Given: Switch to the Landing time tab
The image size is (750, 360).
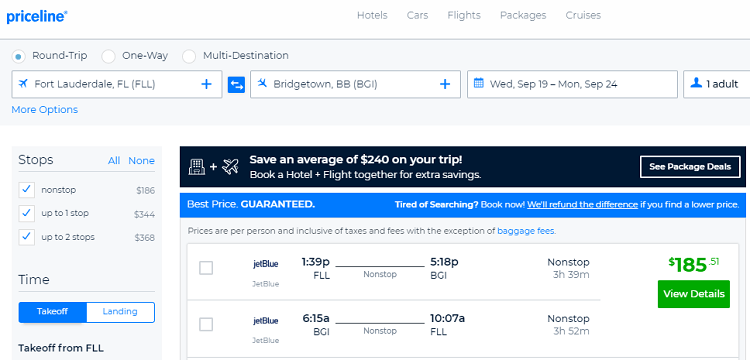Looking at the screenshot, I should tap(120, 312).
